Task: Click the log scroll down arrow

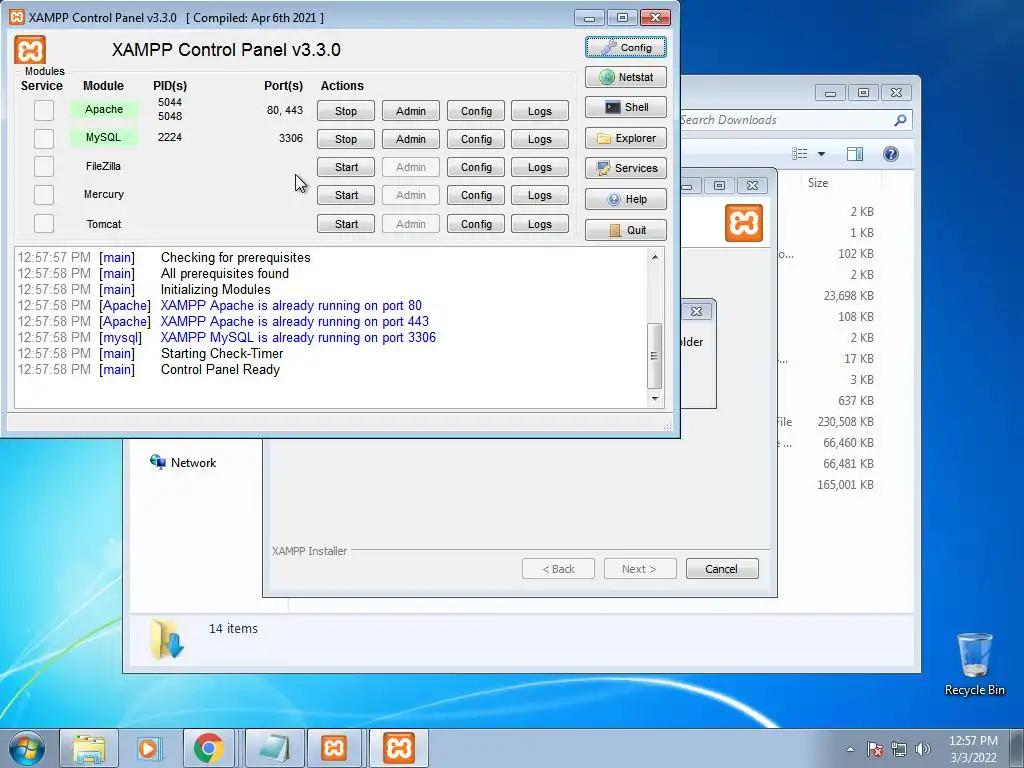Action: click(654, 398)
